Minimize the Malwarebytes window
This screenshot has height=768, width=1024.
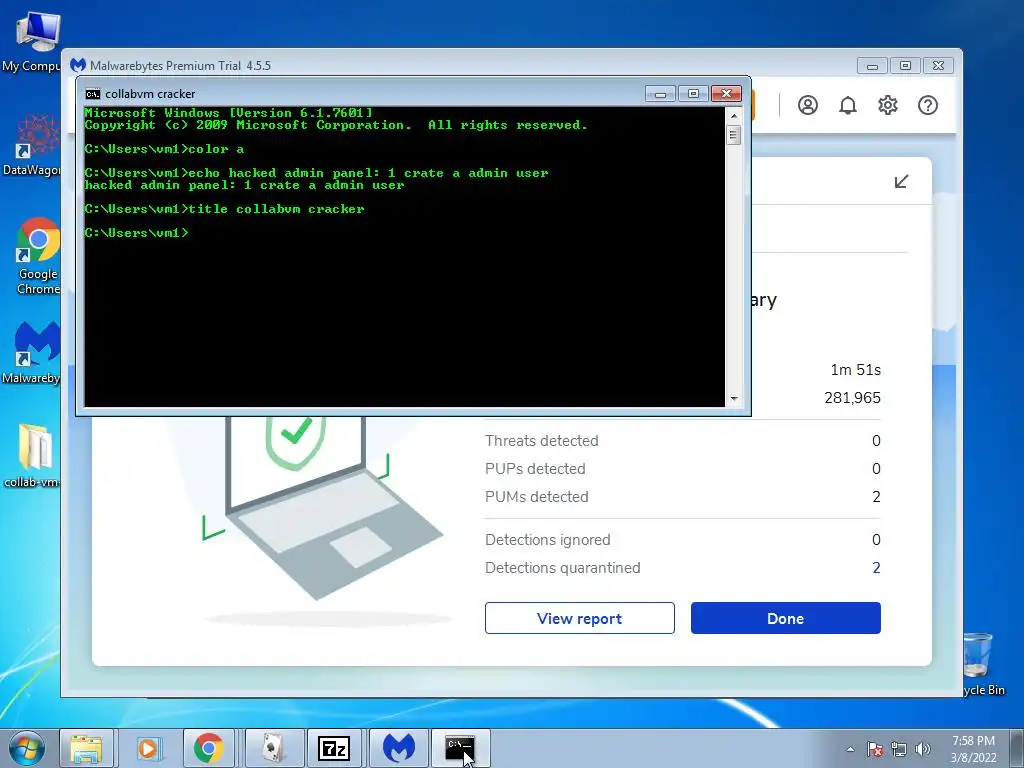click(872, 66)
